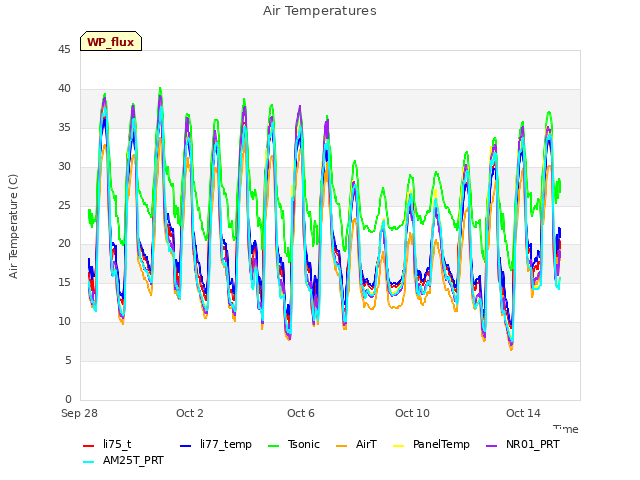Click the red li75_t legend color marker

coord(89,446)
